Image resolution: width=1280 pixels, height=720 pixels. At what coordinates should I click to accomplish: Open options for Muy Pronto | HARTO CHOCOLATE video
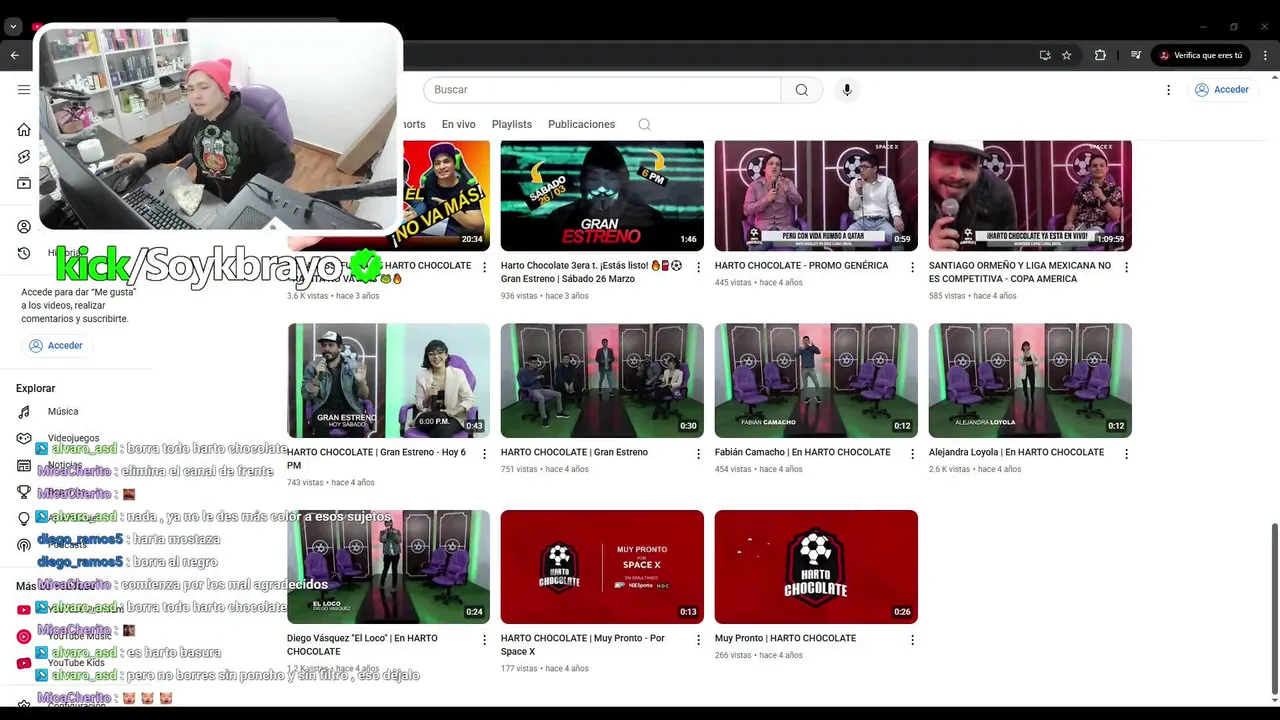[x=912, y=640]
